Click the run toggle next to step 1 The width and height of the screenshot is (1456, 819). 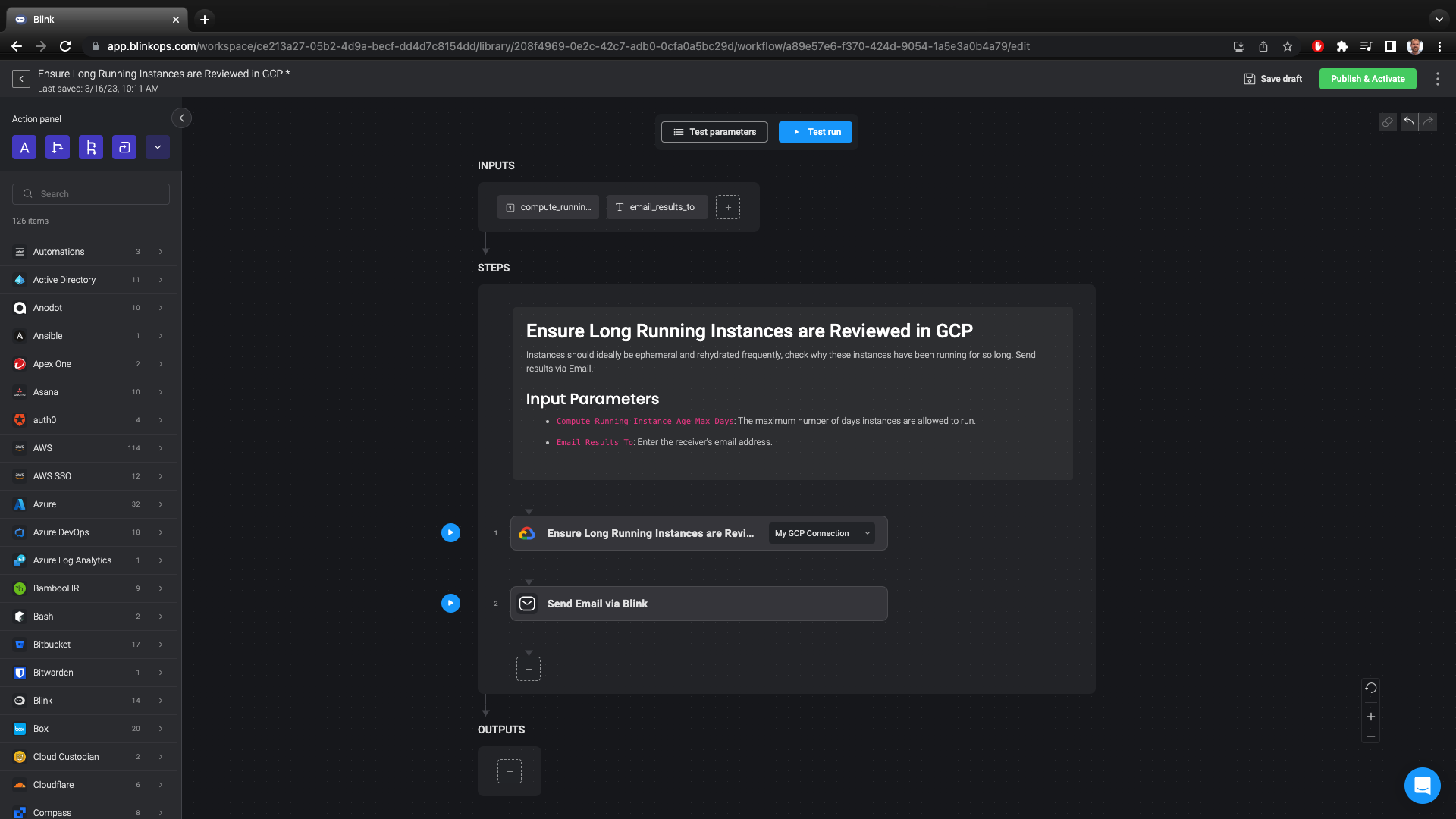(x=450, y=532)
